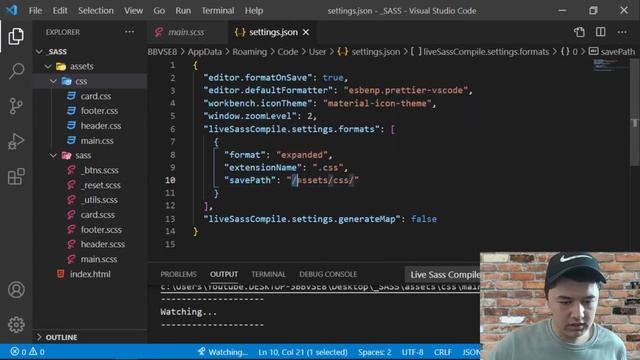The width and height of the screenshot is (640, 360).
Task: Open the Extensions view
Action: (16, 176)
